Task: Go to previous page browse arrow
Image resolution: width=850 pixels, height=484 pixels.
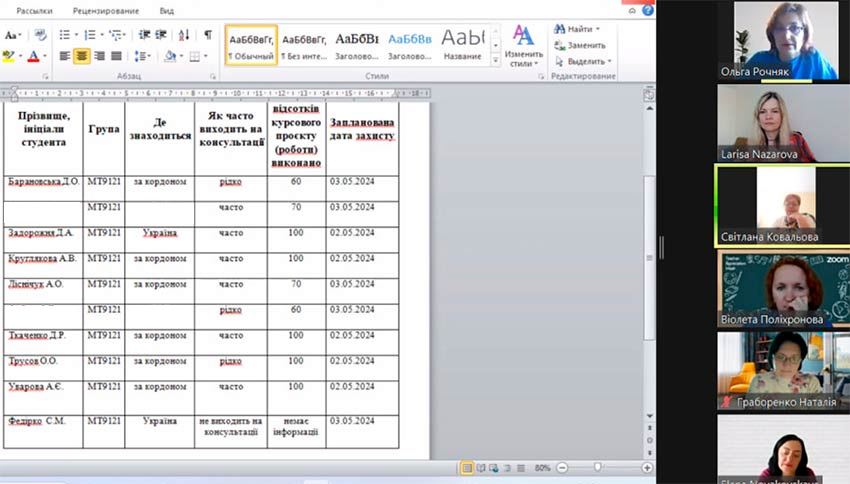Action: 649,428
